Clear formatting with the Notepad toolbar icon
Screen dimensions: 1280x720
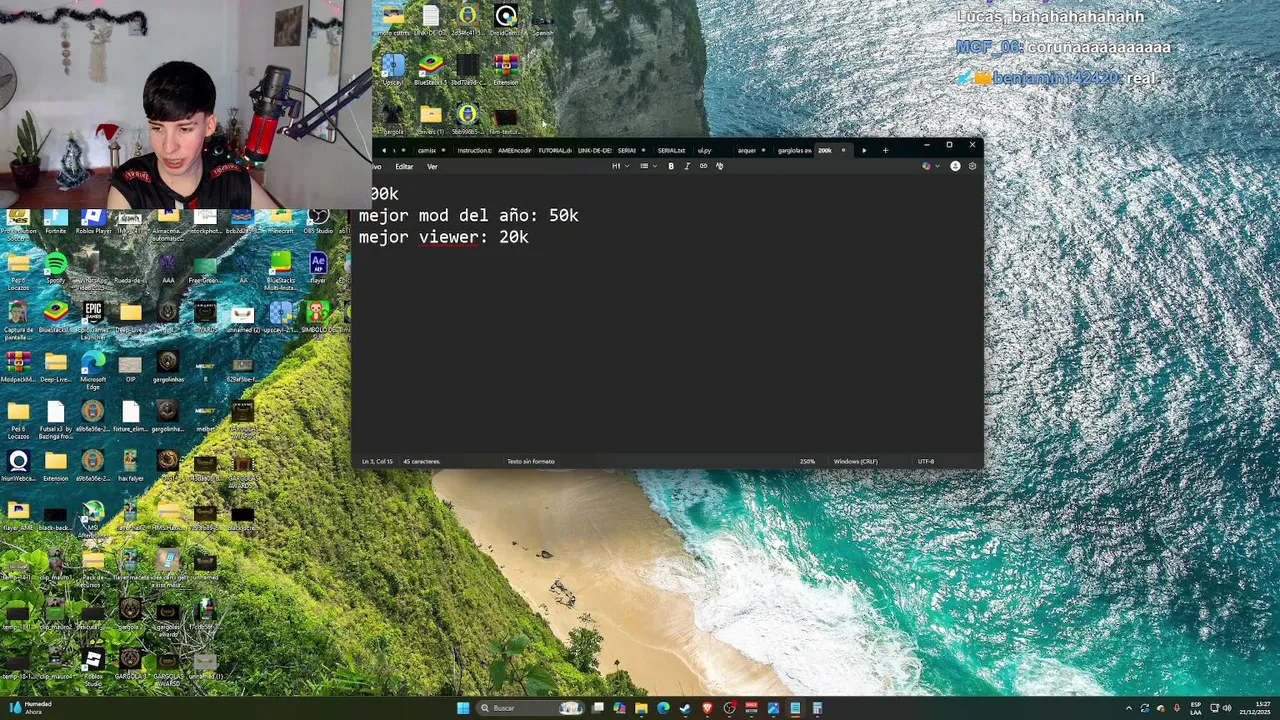tap(719, 166)
